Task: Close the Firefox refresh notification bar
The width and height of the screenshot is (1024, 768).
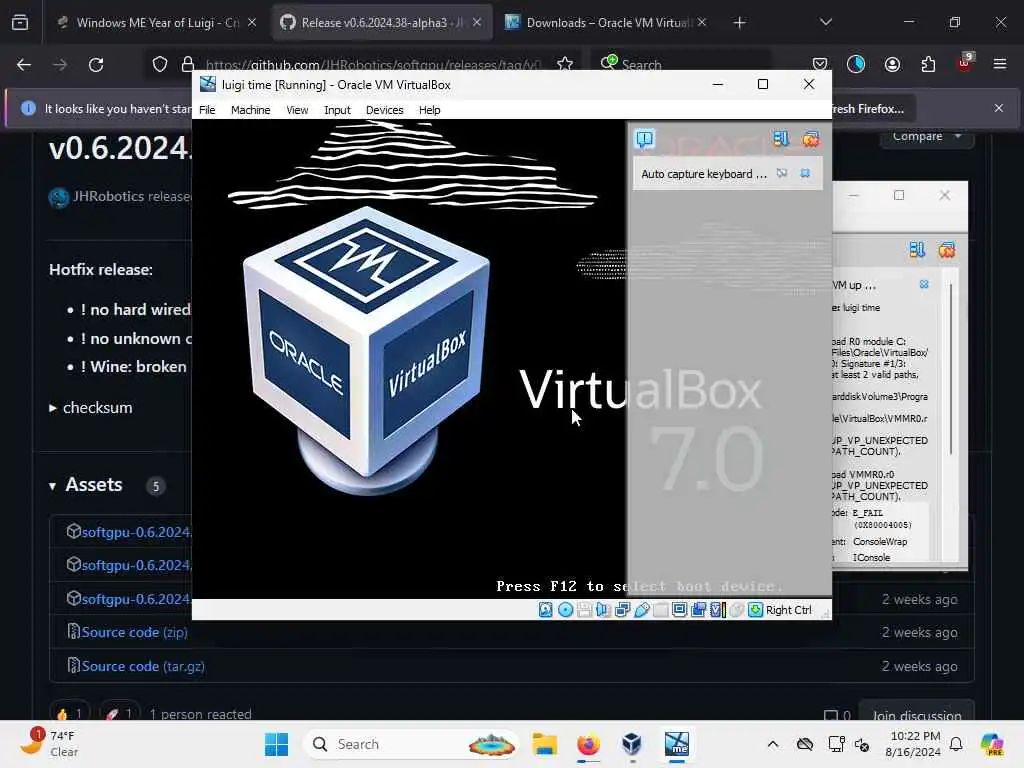Action: coord(999,108)
